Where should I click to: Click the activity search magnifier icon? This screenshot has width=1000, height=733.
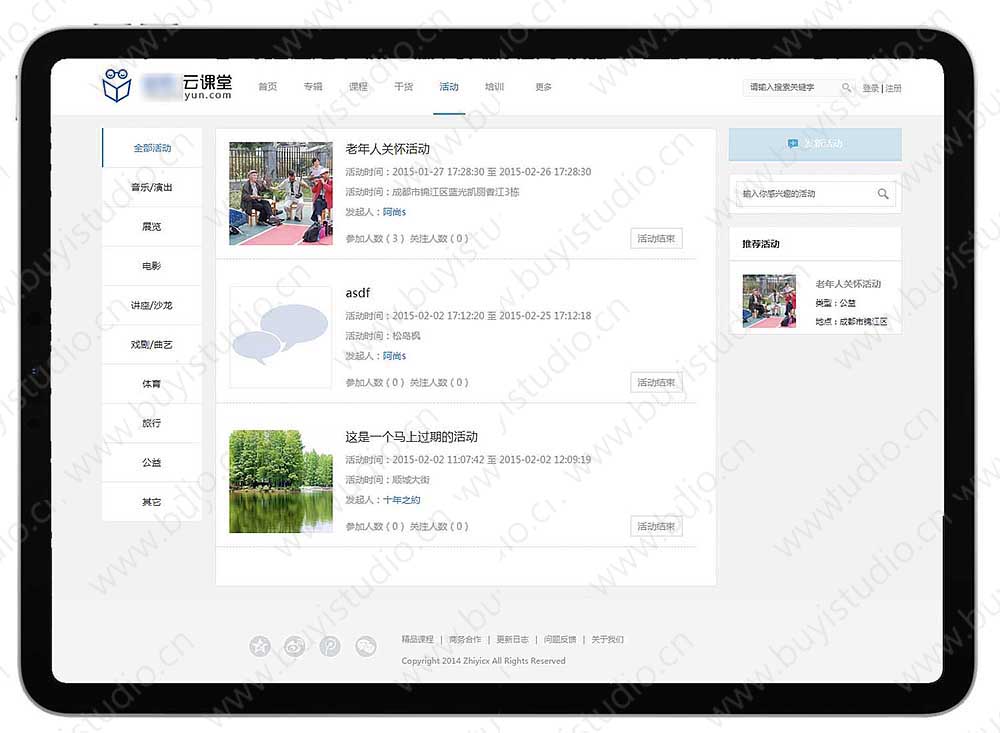point(883,194)
